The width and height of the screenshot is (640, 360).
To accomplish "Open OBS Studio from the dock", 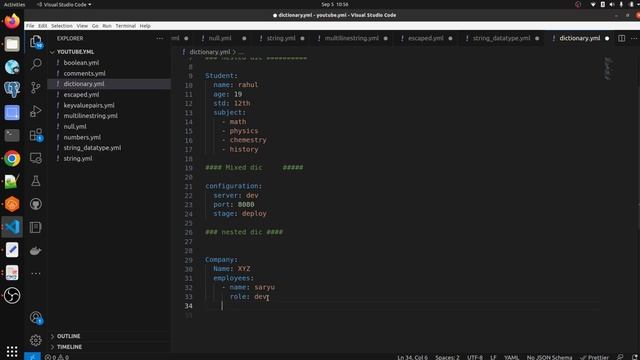I will tap(12, 296).
